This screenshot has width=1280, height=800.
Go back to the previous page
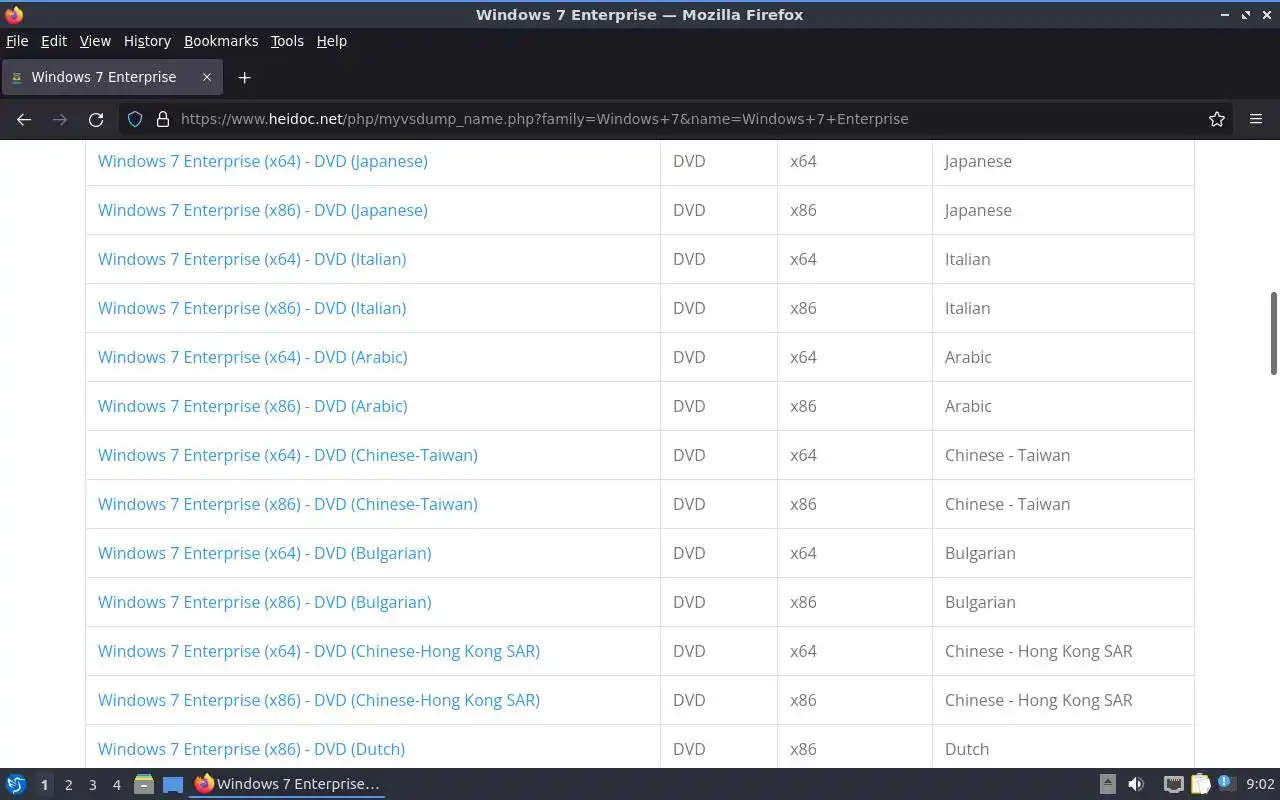(x=24, y=119)
